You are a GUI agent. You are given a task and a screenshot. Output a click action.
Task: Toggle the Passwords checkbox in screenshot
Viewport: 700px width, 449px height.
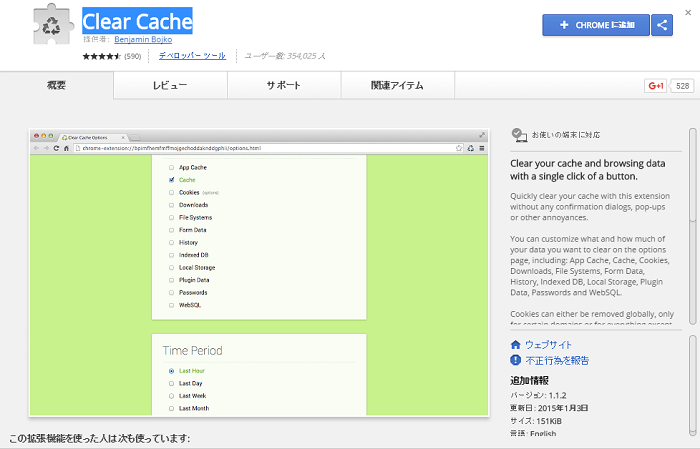coord(171,292)
